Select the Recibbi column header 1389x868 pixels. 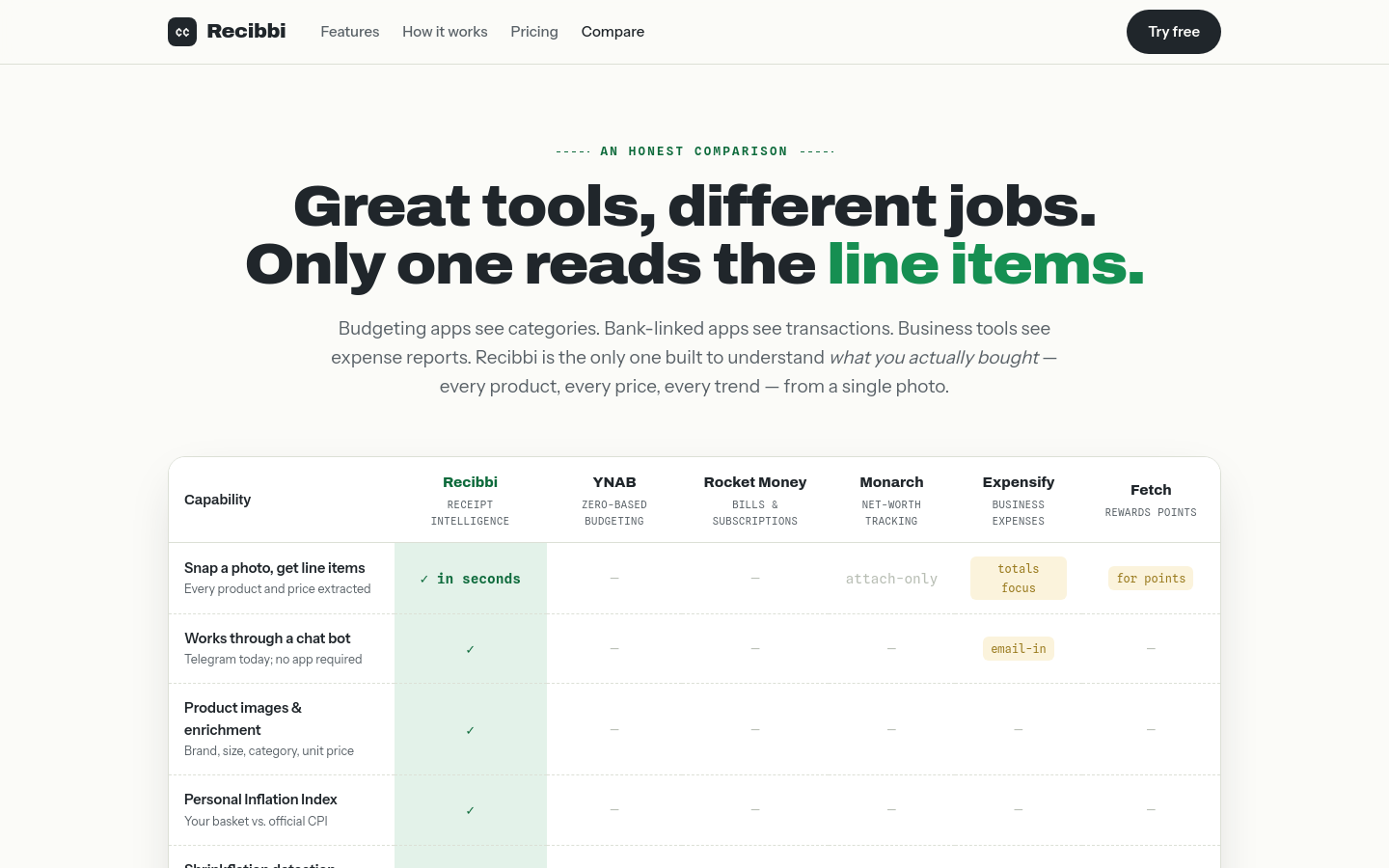point(471,500)
